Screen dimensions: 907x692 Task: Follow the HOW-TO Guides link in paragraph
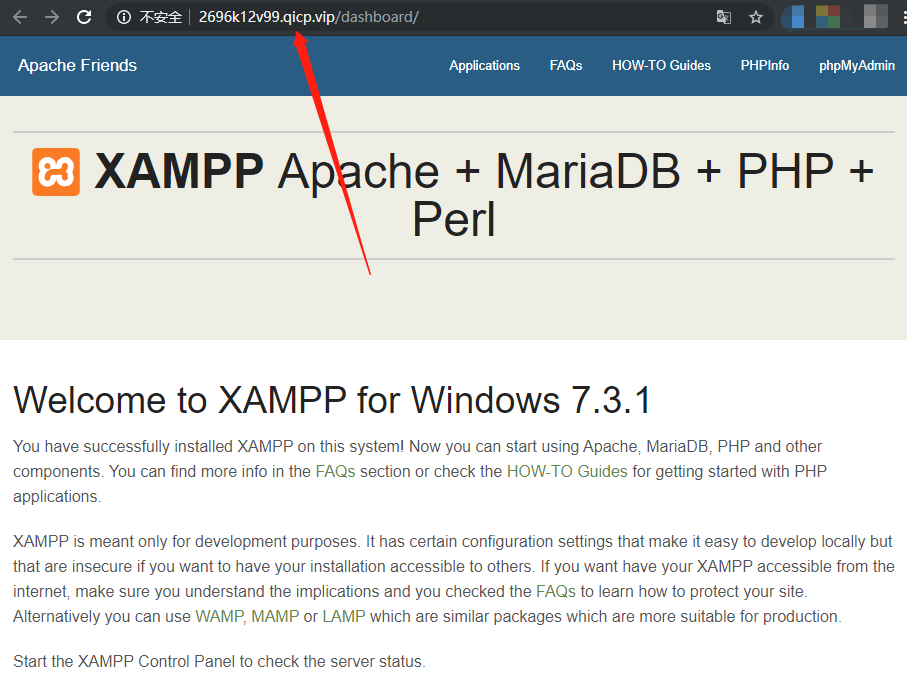point(567,472)
